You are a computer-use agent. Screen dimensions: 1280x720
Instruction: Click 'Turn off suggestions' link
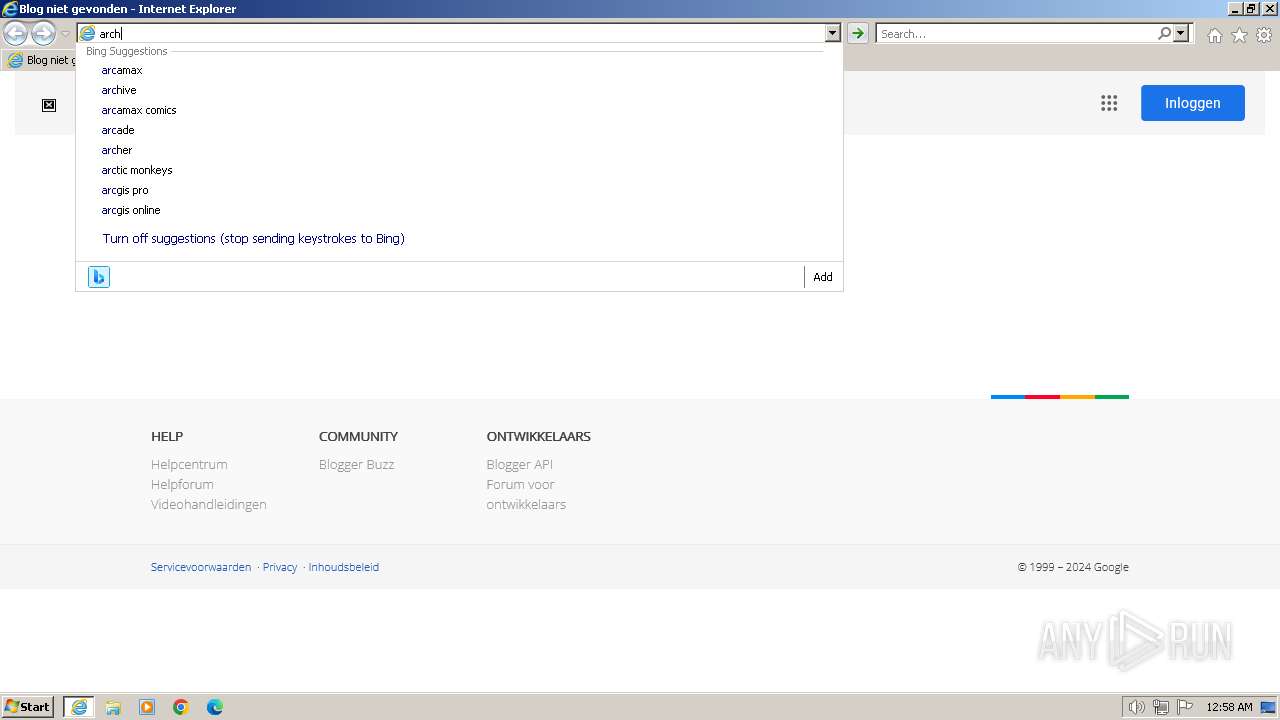click(x=253, y=239)
